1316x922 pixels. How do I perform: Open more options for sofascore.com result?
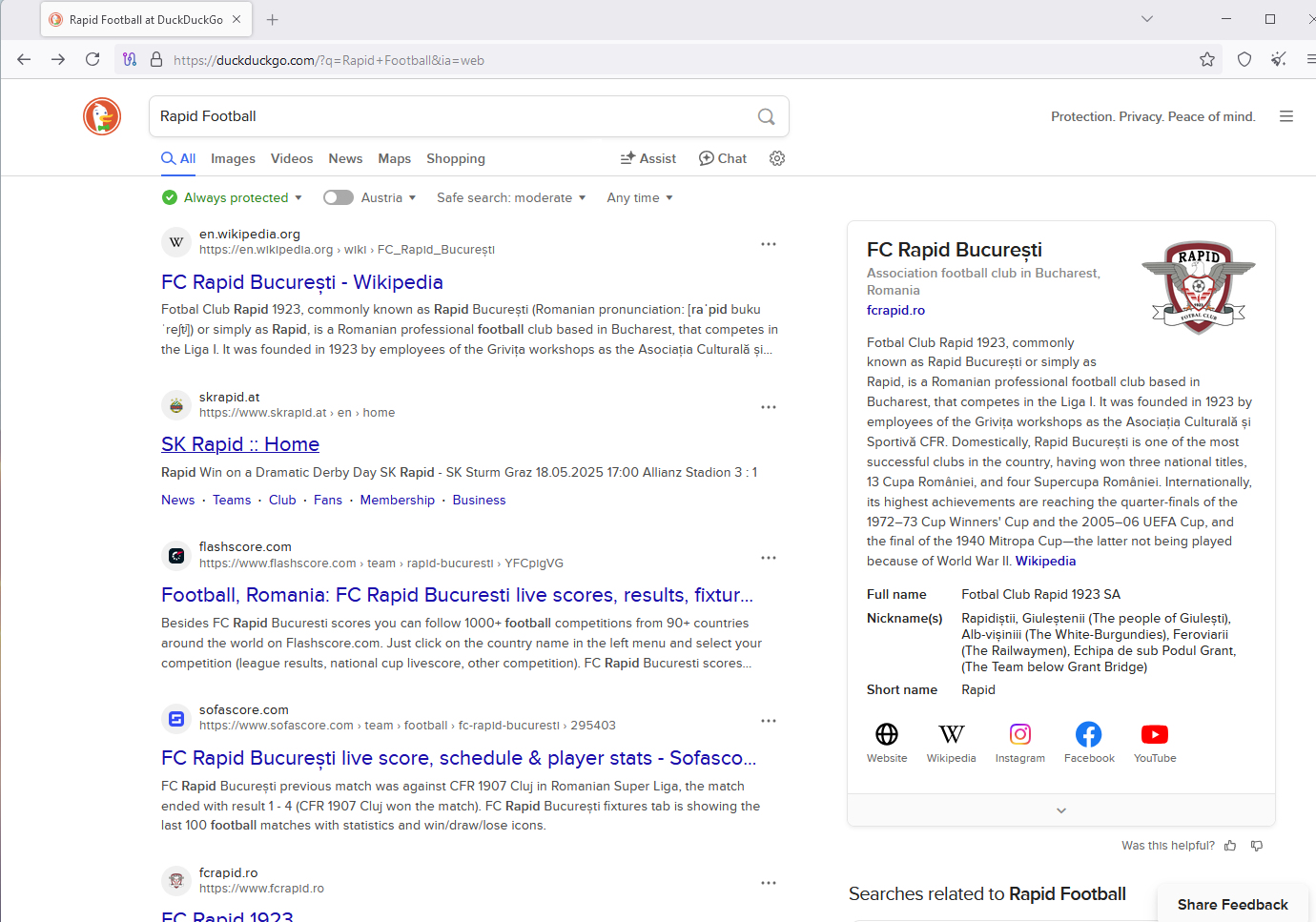(769, 721)
